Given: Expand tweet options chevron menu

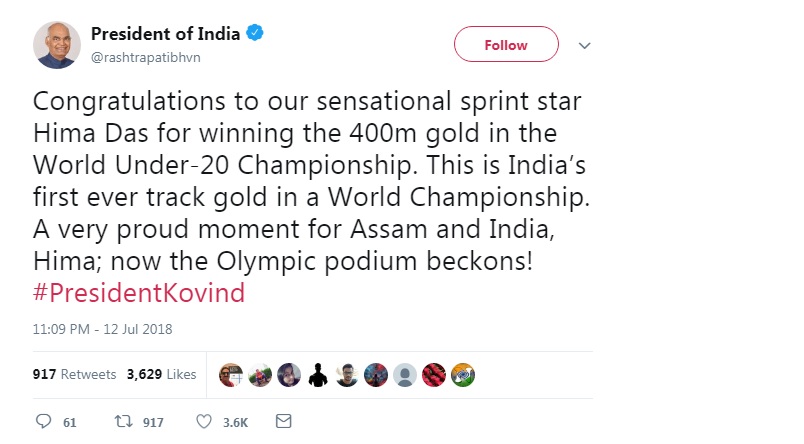Looking at the screenshot, I should (585, 45).
